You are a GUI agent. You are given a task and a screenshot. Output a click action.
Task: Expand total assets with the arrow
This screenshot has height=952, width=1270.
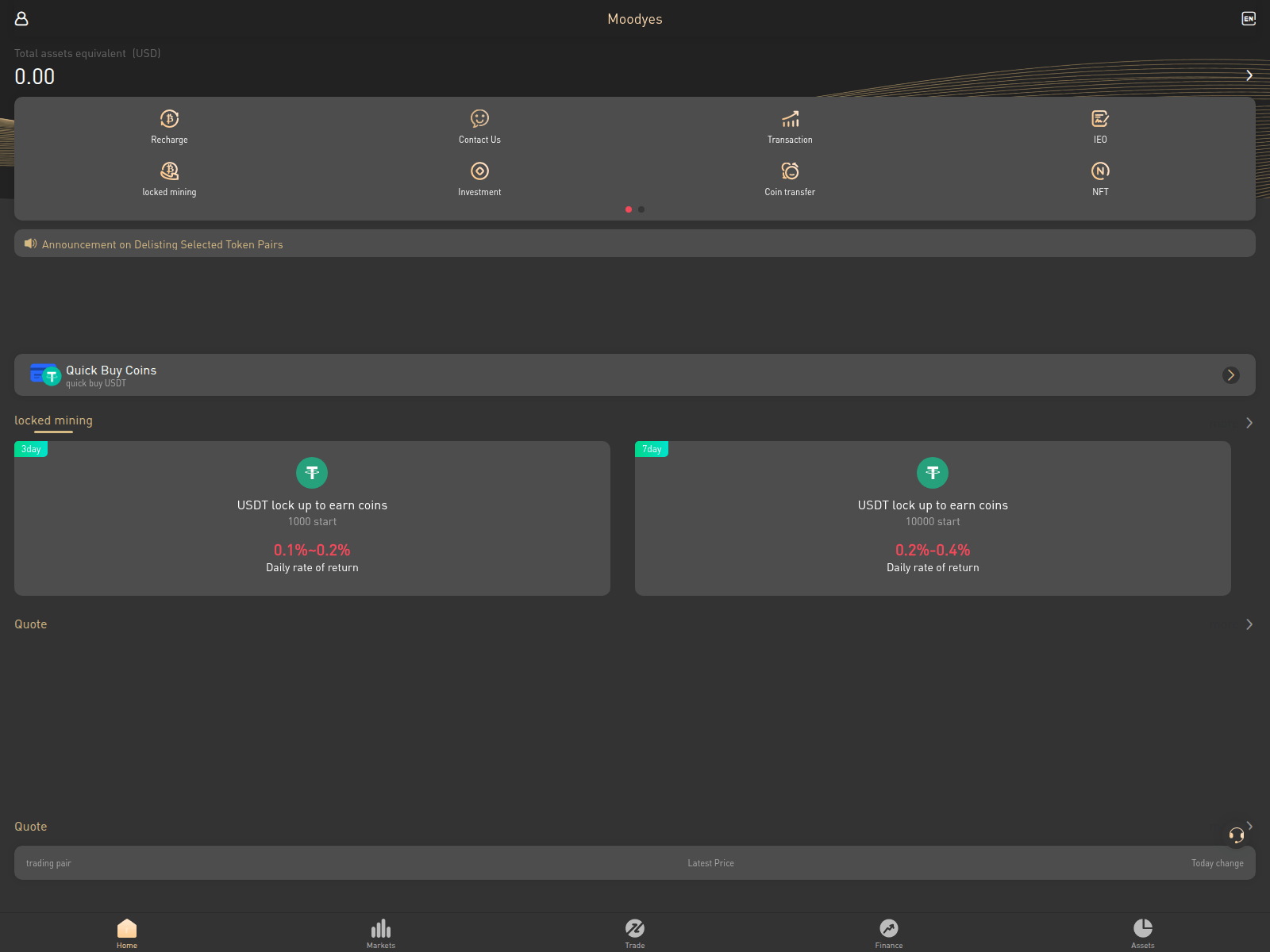(x=1249, y=75)
